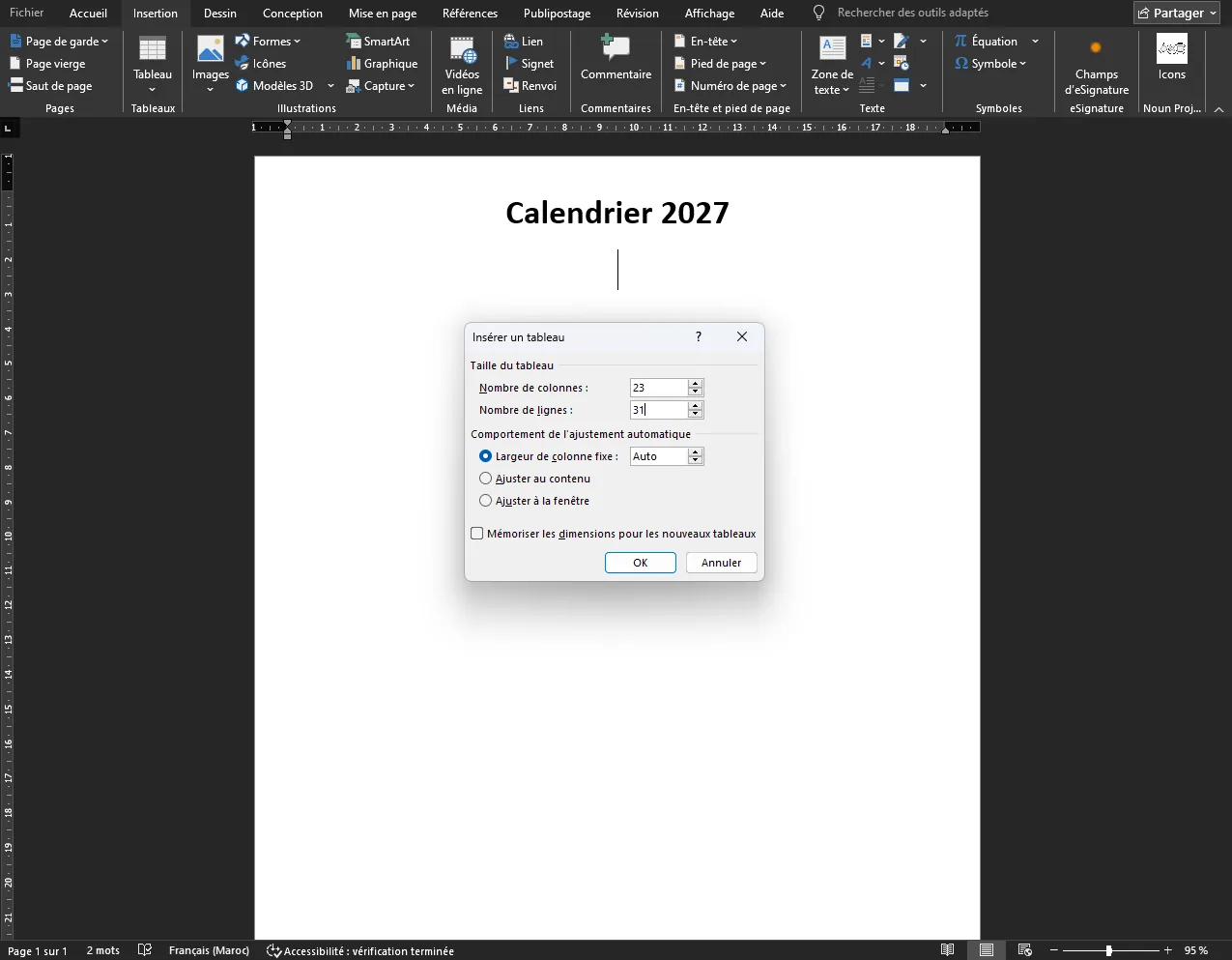Close the Insérer un tableau dialog

[742, 336]
